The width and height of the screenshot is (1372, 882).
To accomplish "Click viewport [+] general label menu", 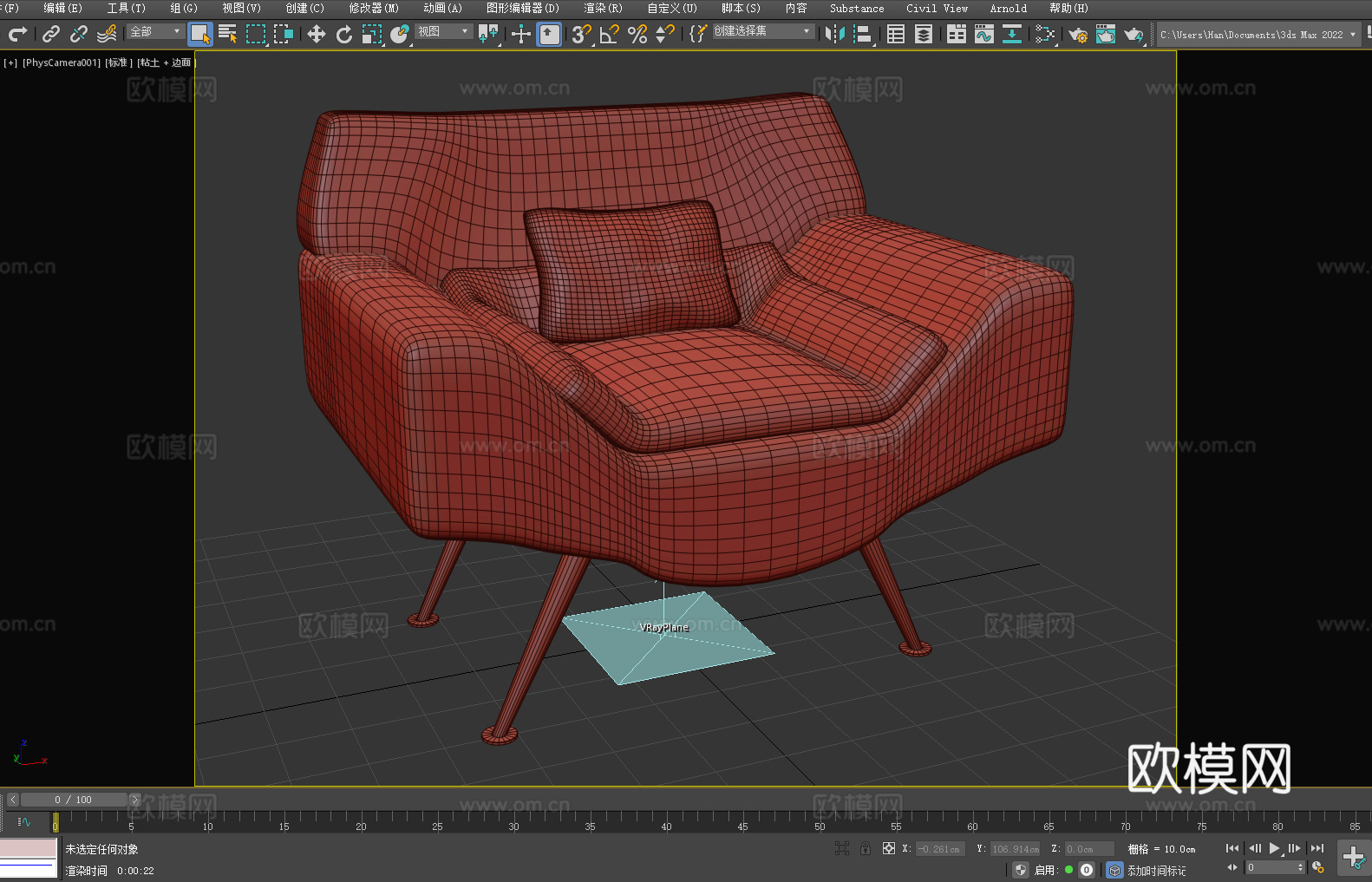I will point(10,62).
